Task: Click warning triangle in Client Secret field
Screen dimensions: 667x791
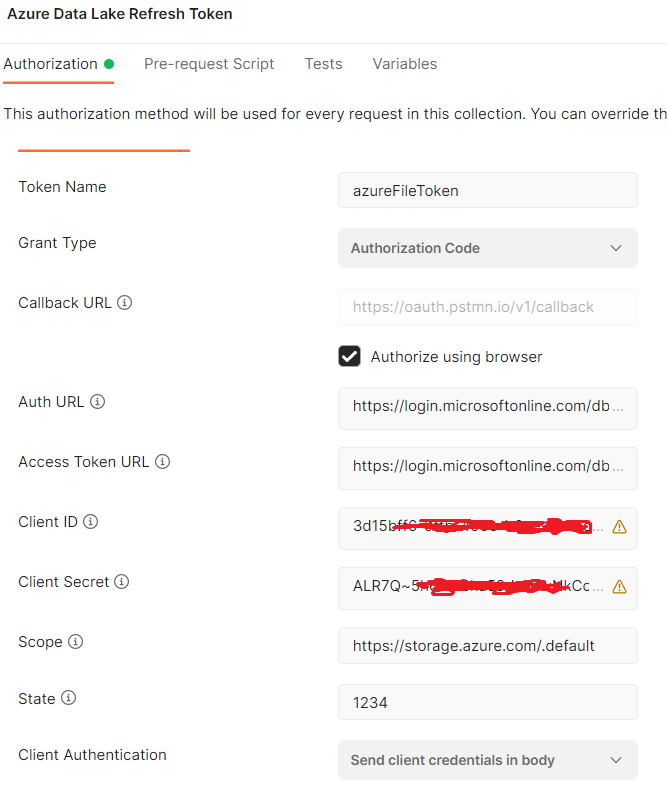Action: point(619,587)
